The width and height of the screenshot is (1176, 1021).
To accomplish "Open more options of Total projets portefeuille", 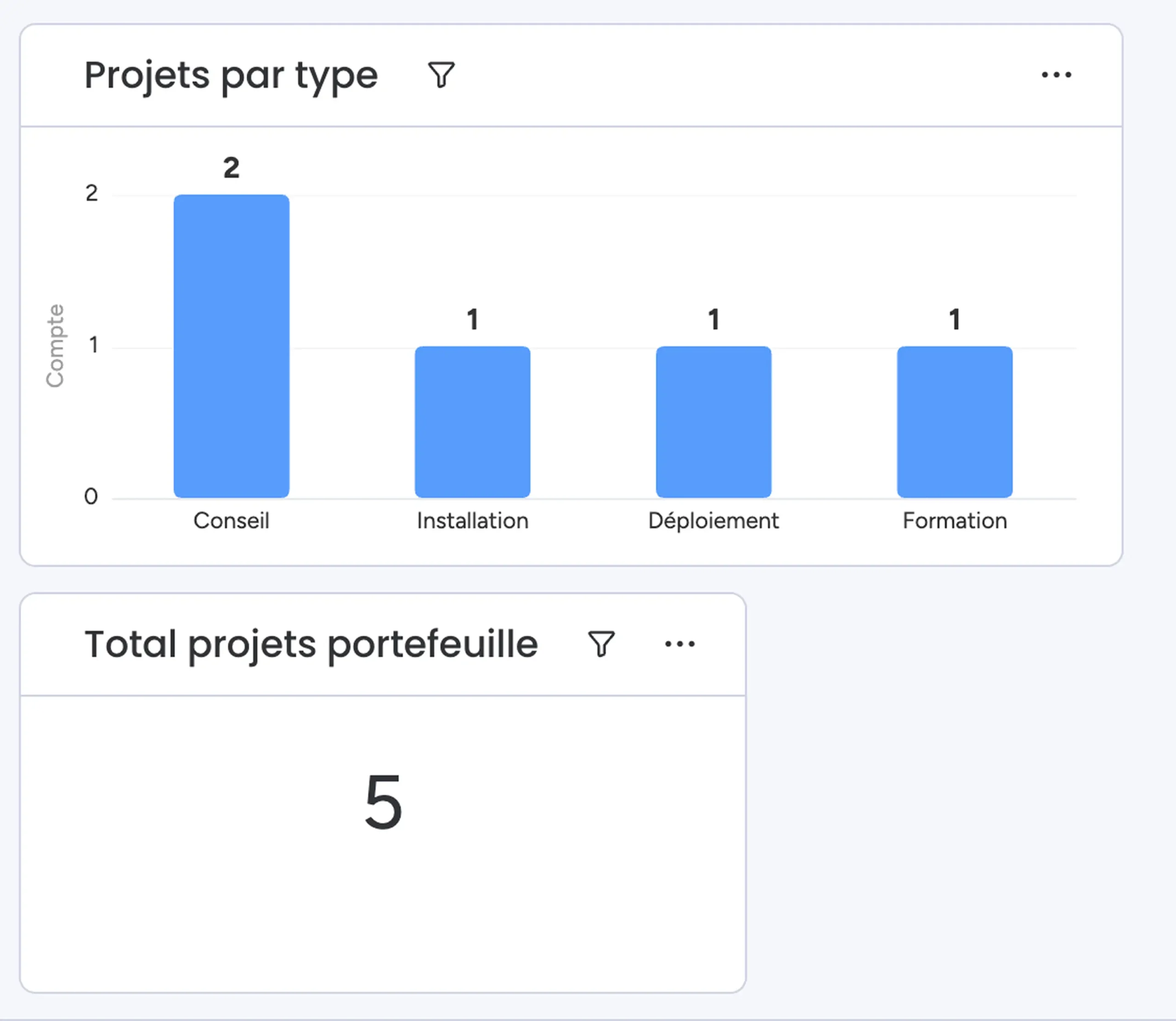I will (680, 644).
